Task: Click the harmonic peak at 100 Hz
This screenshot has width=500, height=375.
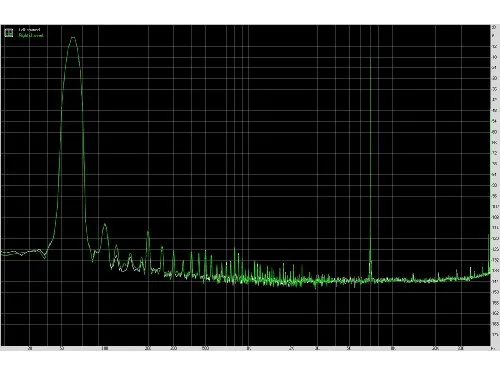Action: point(105,225)
